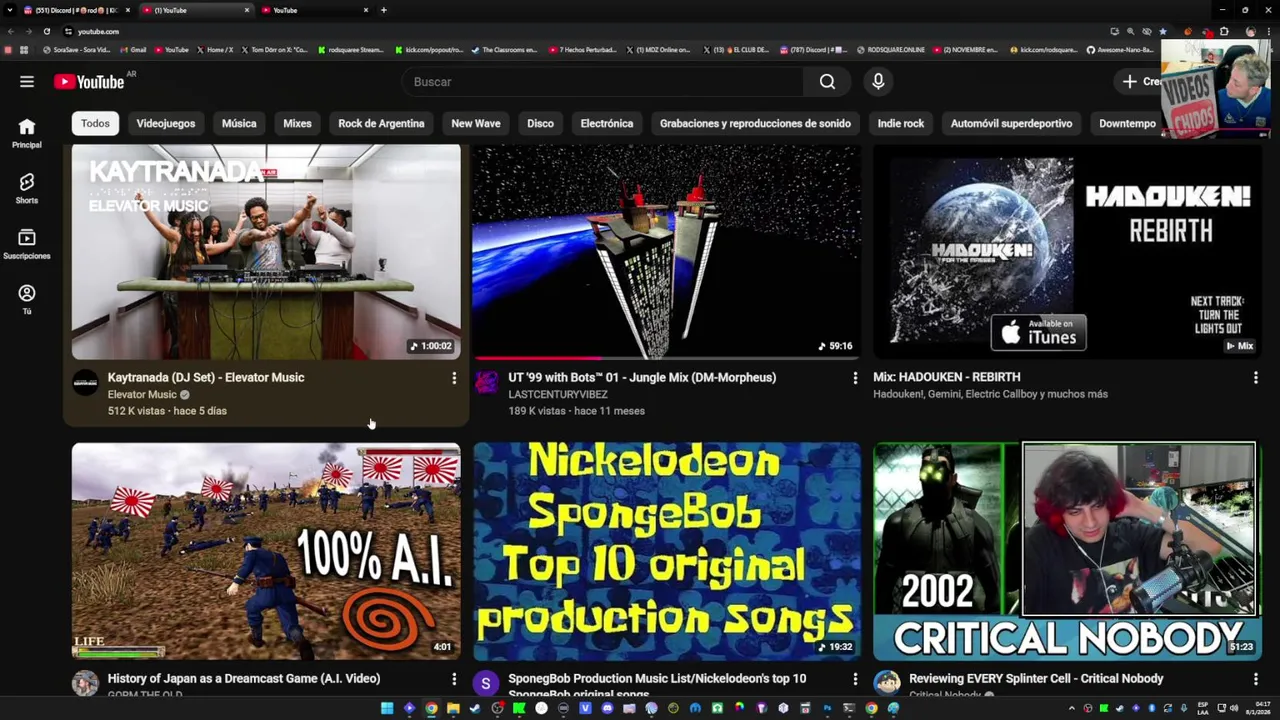Open a new browser tab with plus icon
1280x720 pixels.
tap(383, 10)
